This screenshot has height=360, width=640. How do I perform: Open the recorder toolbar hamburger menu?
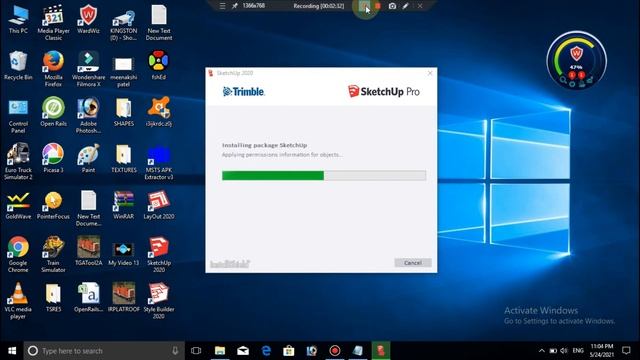tap(222, 6)
